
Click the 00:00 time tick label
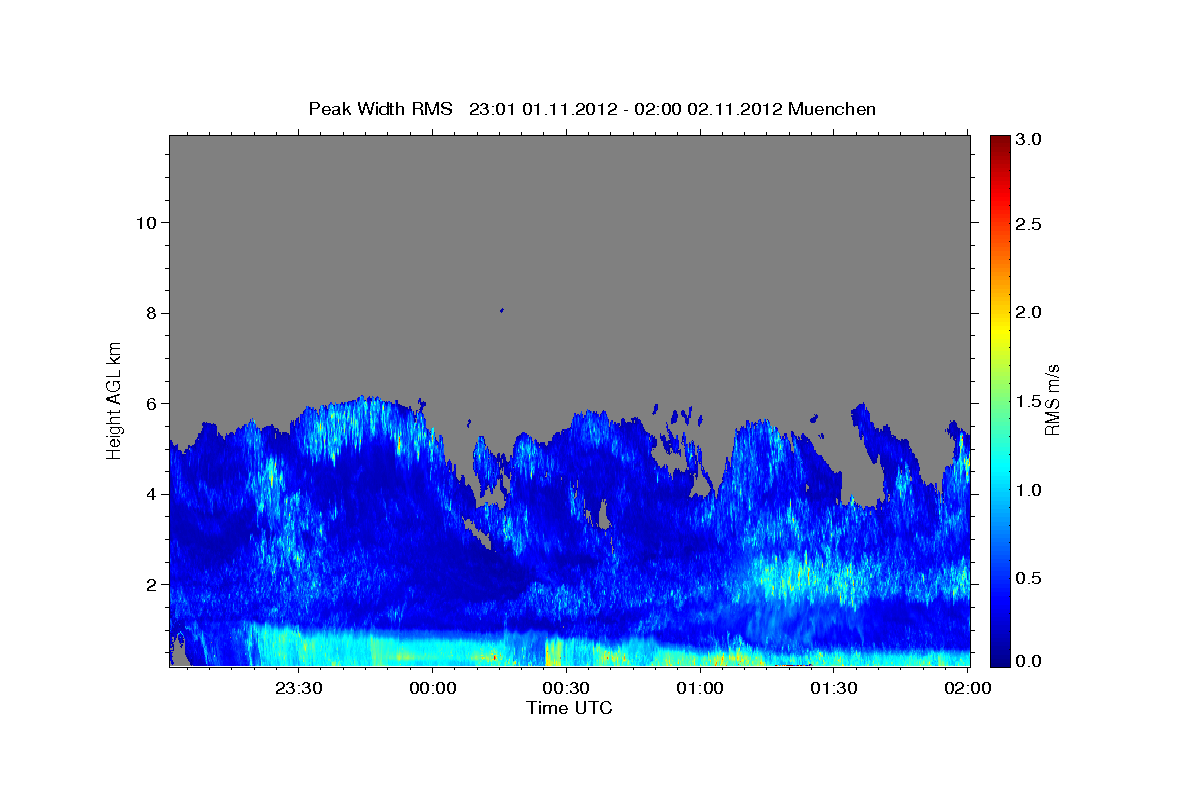(433, 688)
